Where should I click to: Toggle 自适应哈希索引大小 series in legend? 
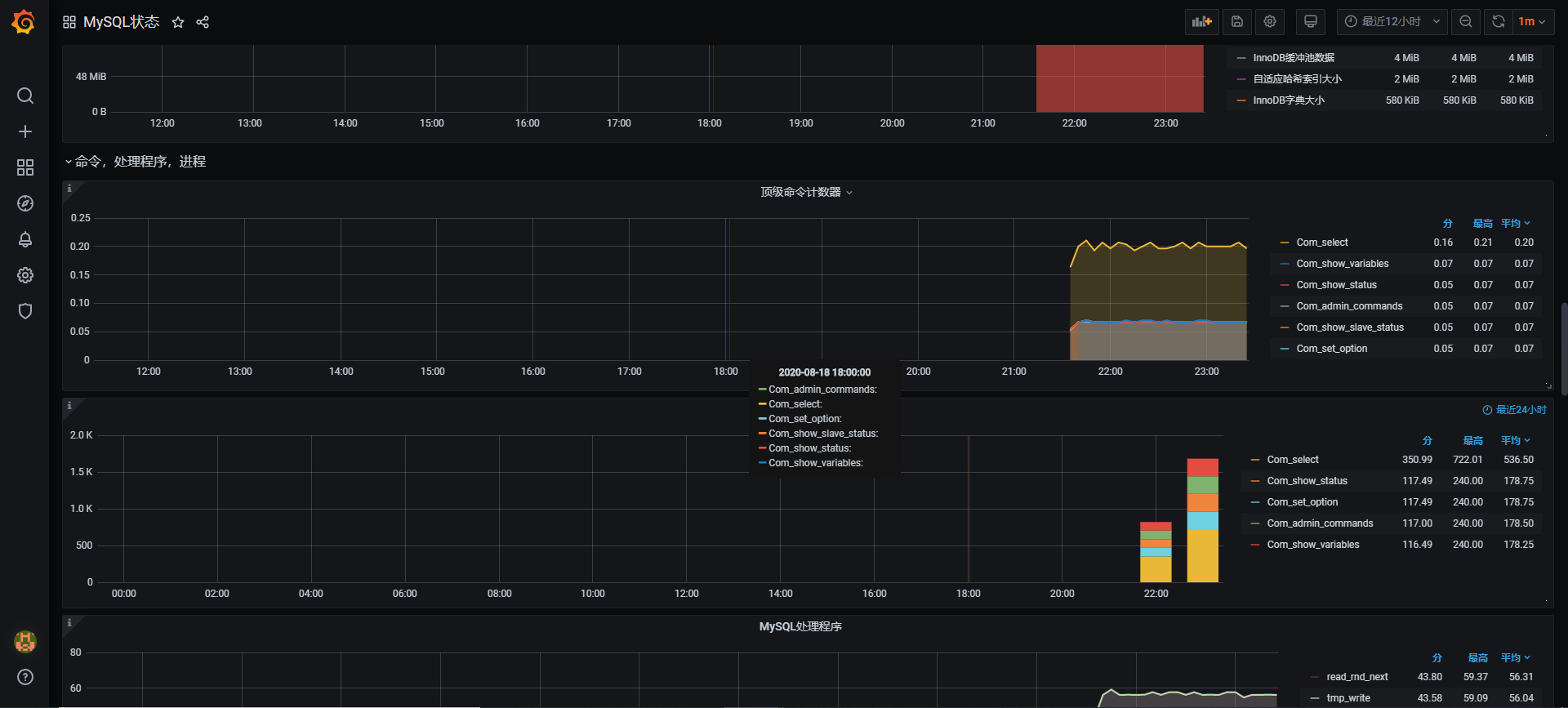click(x=1298, y=79)
